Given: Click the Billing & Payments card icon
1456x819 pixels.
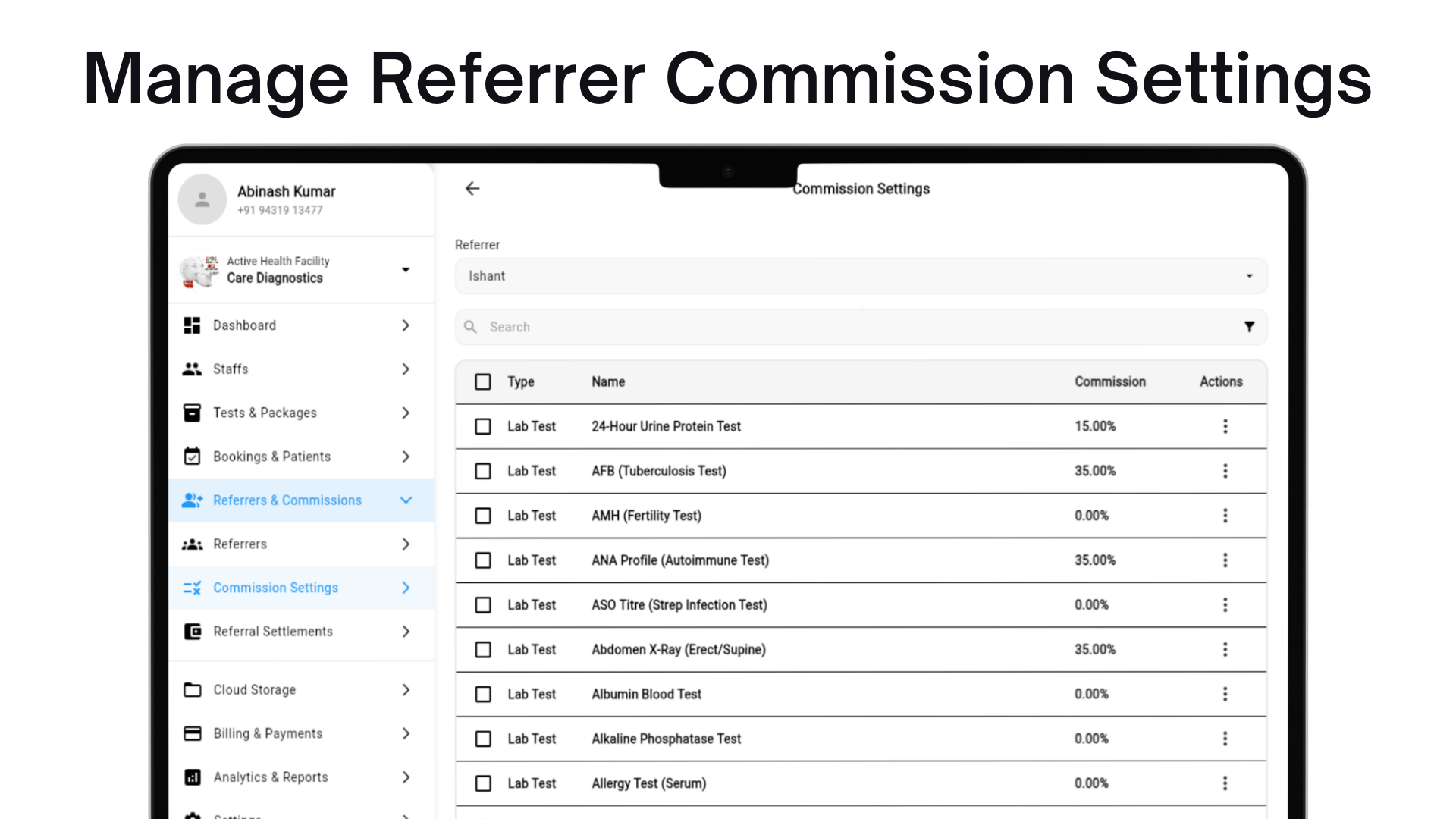Looking at the screenshot, I should [x=193, y=733].
